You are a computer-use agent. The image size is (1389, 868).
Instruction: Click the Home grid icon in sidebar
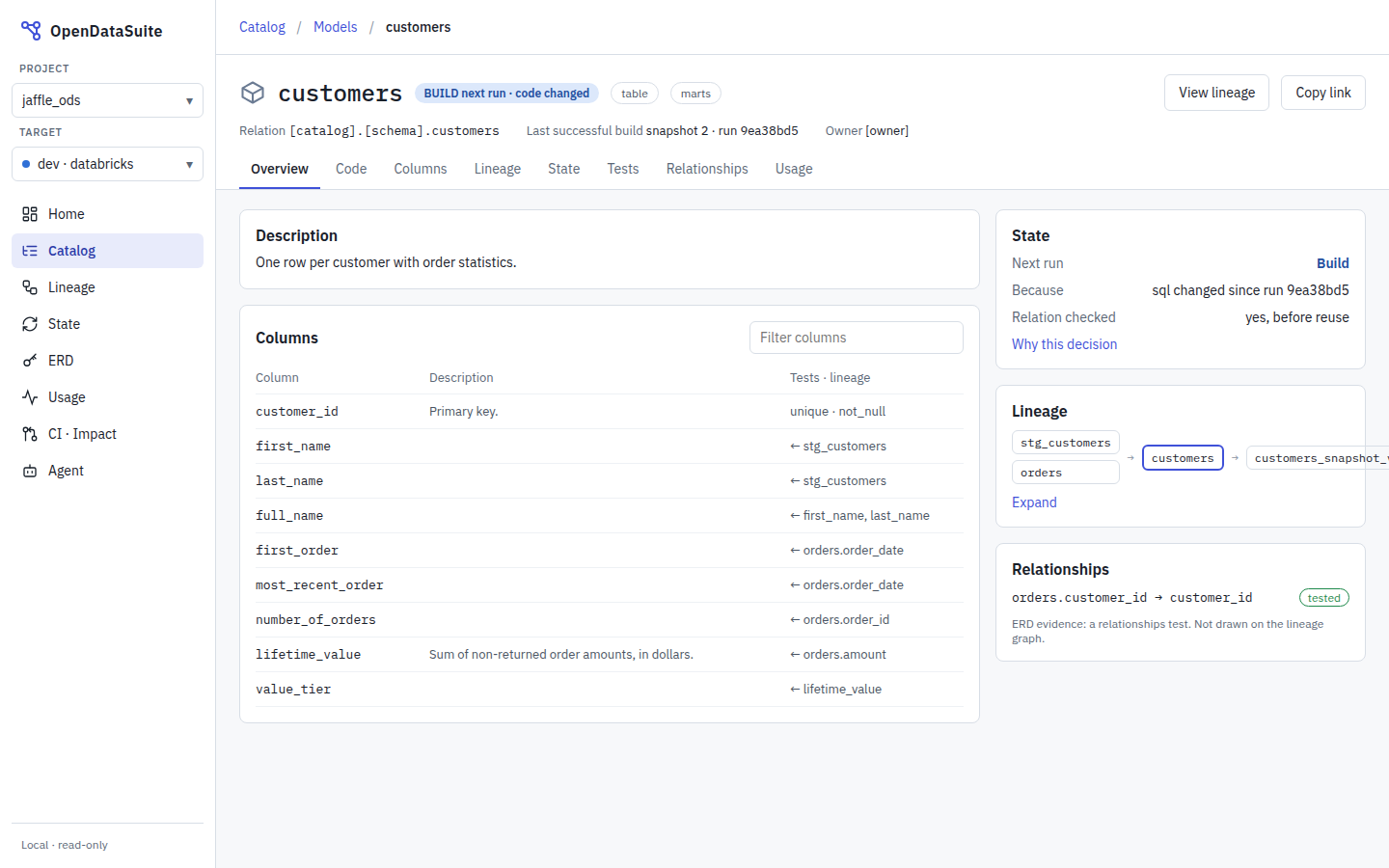click(x=30, y=214)
